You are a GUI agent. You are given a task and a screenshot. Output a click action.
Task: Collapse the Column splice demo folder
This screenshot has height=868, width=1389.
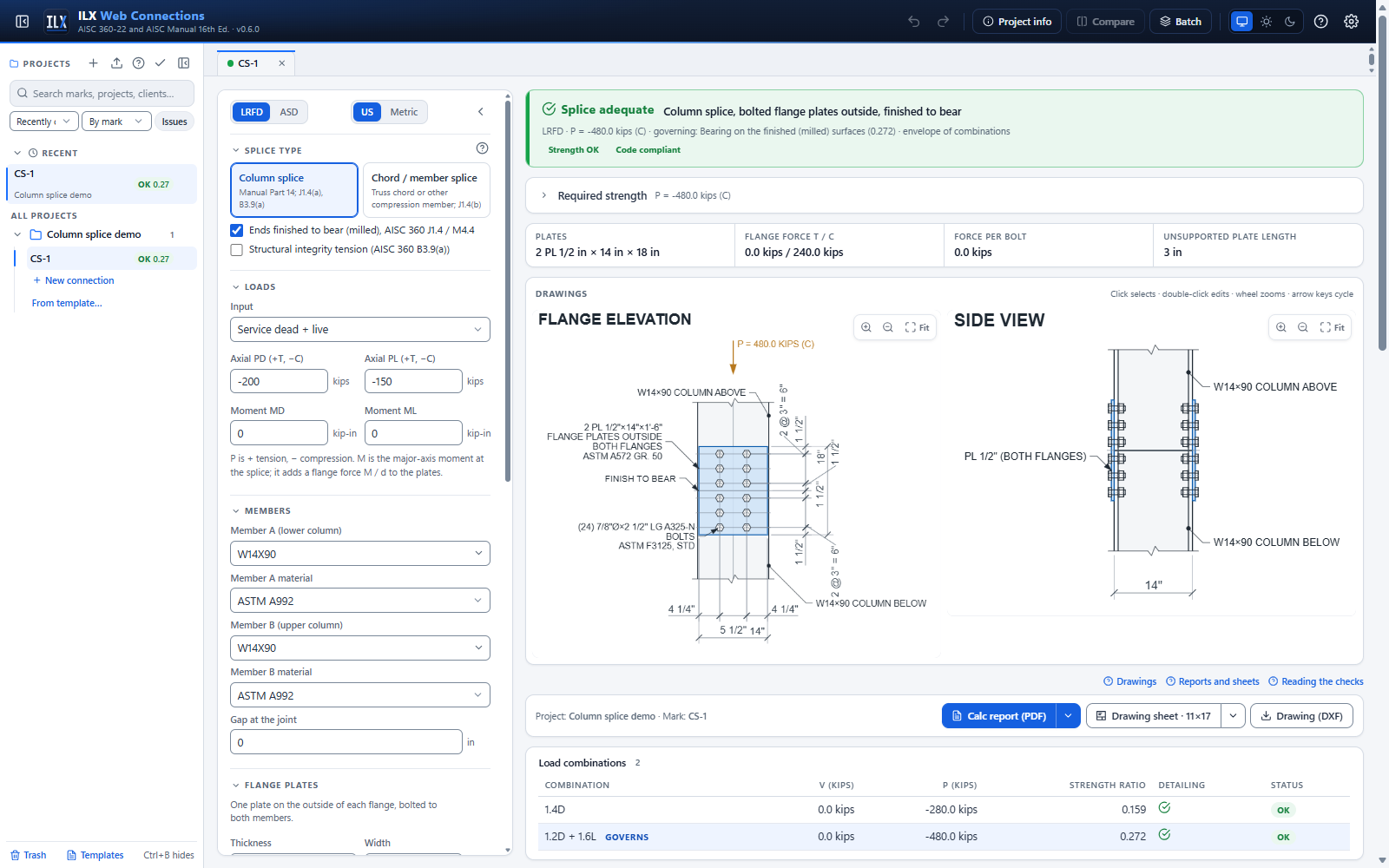point(17,234)
